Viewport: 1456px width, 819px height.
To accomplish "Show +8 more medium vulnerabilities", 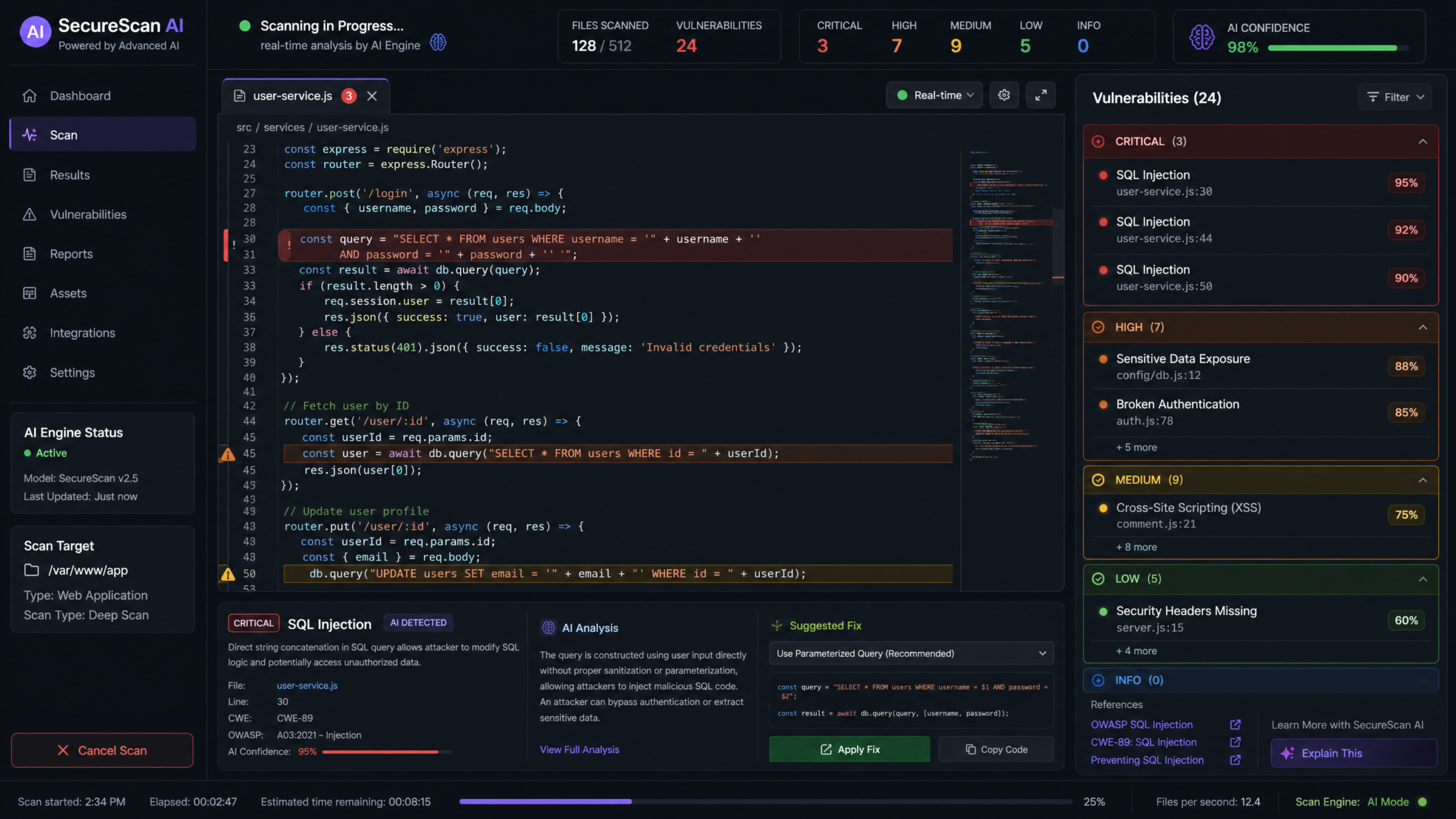I will (1136, 547).
